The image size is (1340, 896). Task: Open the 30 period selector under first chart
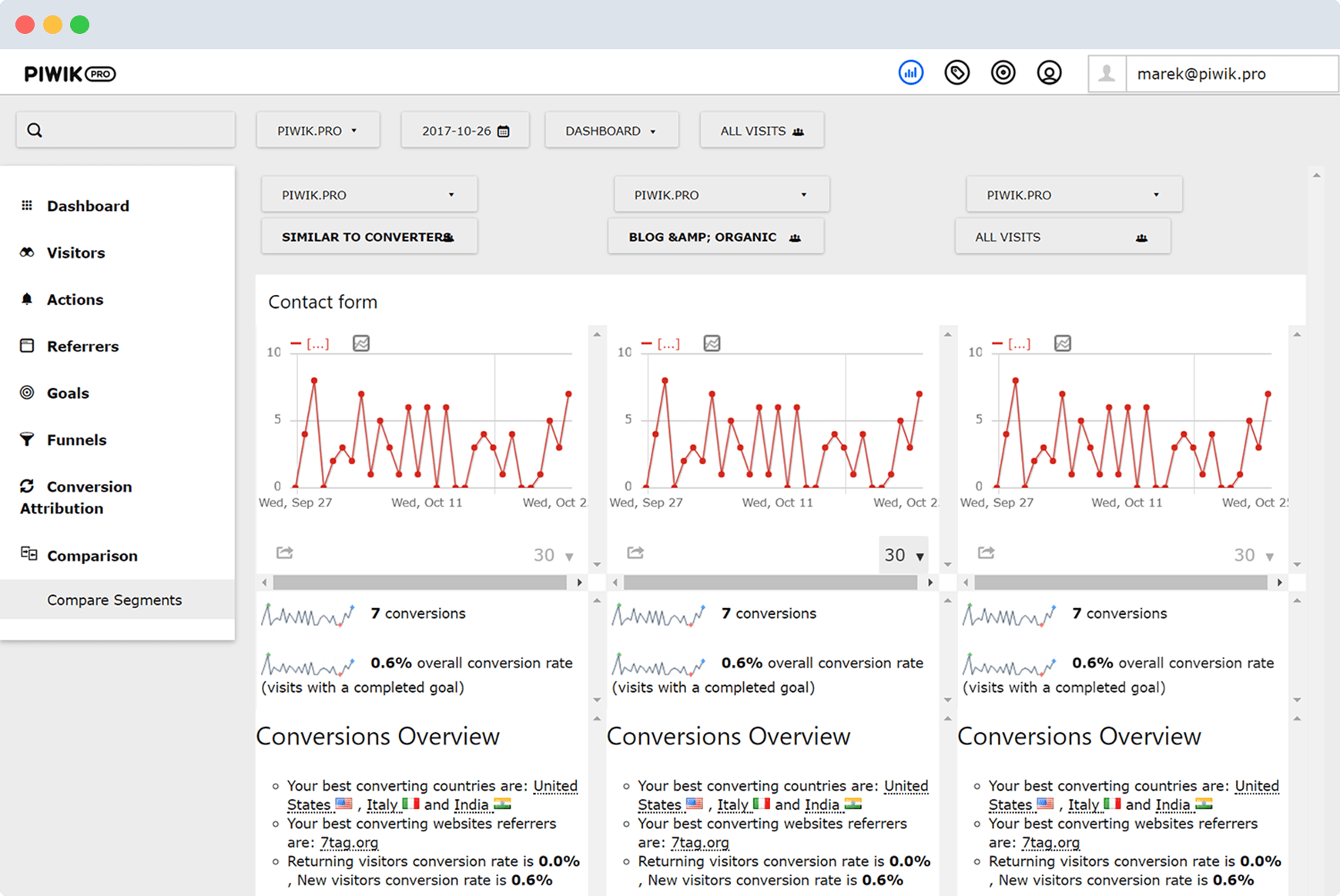pyautogui.click(x=554, y=555)
